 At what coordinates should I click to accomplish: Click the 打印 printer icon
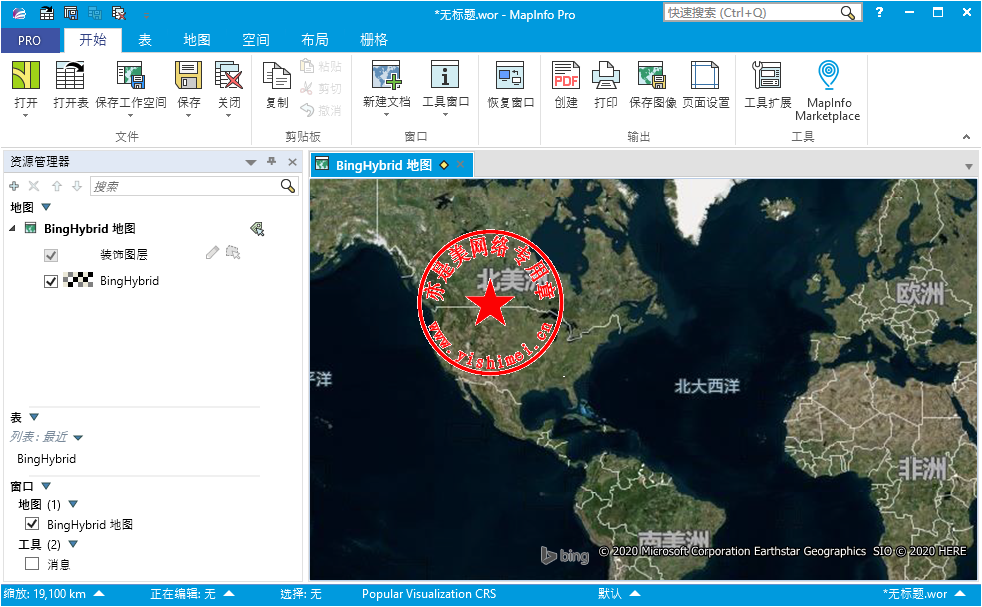(x=606, y=76)
